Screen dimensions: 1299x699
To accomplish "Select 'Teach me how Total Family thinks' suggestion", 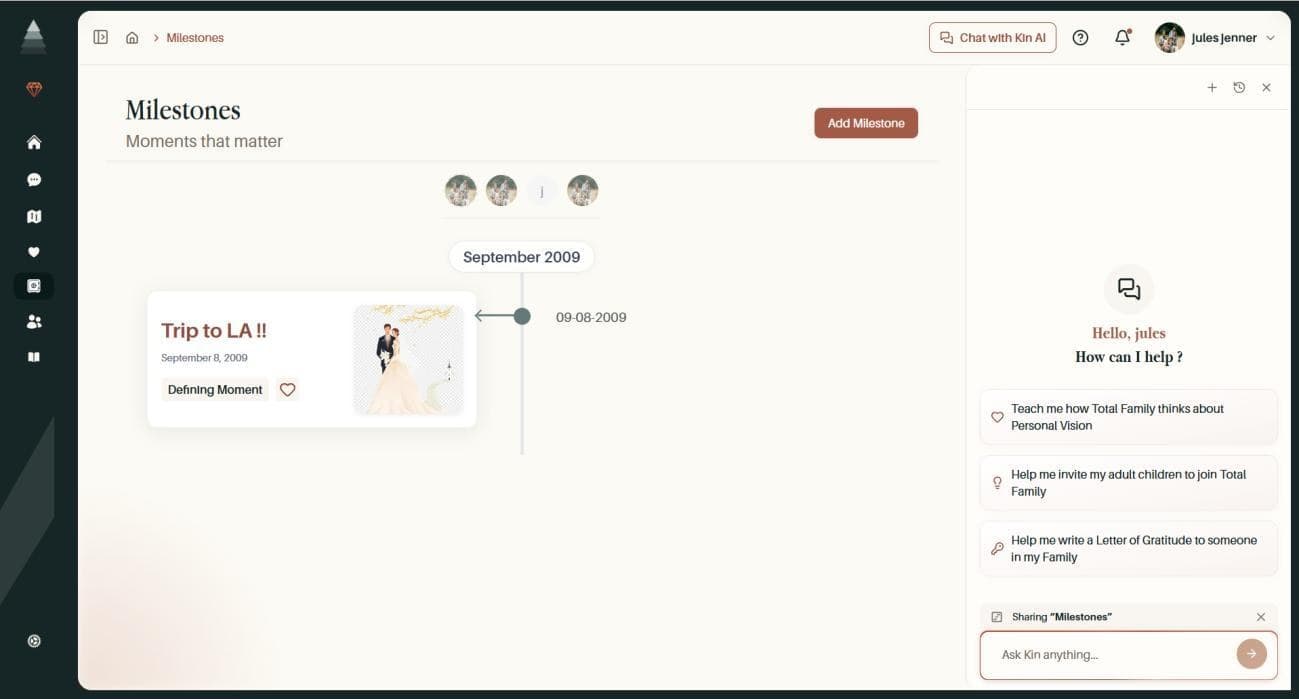I will click(1128, 417).
